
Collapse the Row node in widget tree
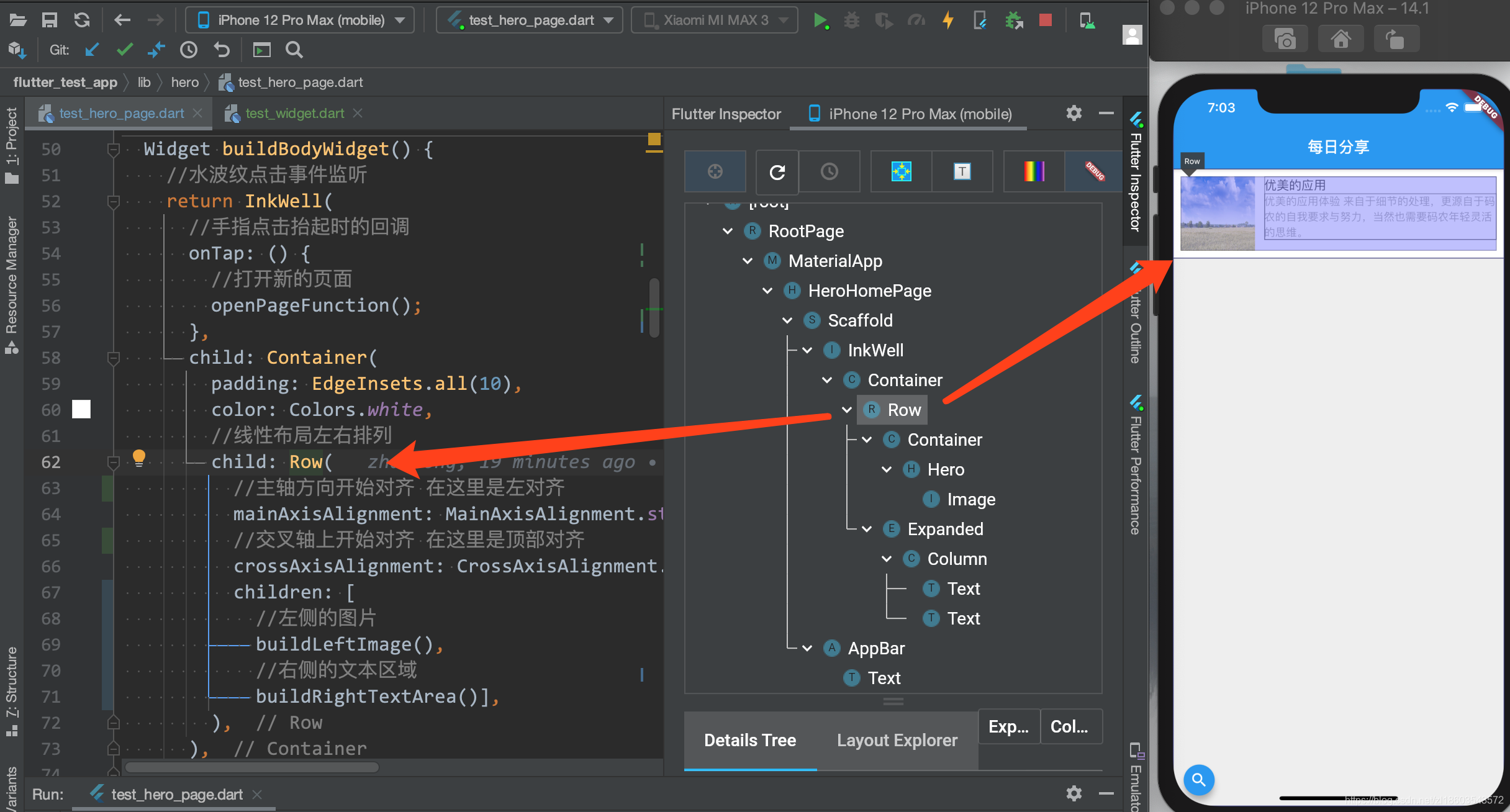[x=847, y=410]
